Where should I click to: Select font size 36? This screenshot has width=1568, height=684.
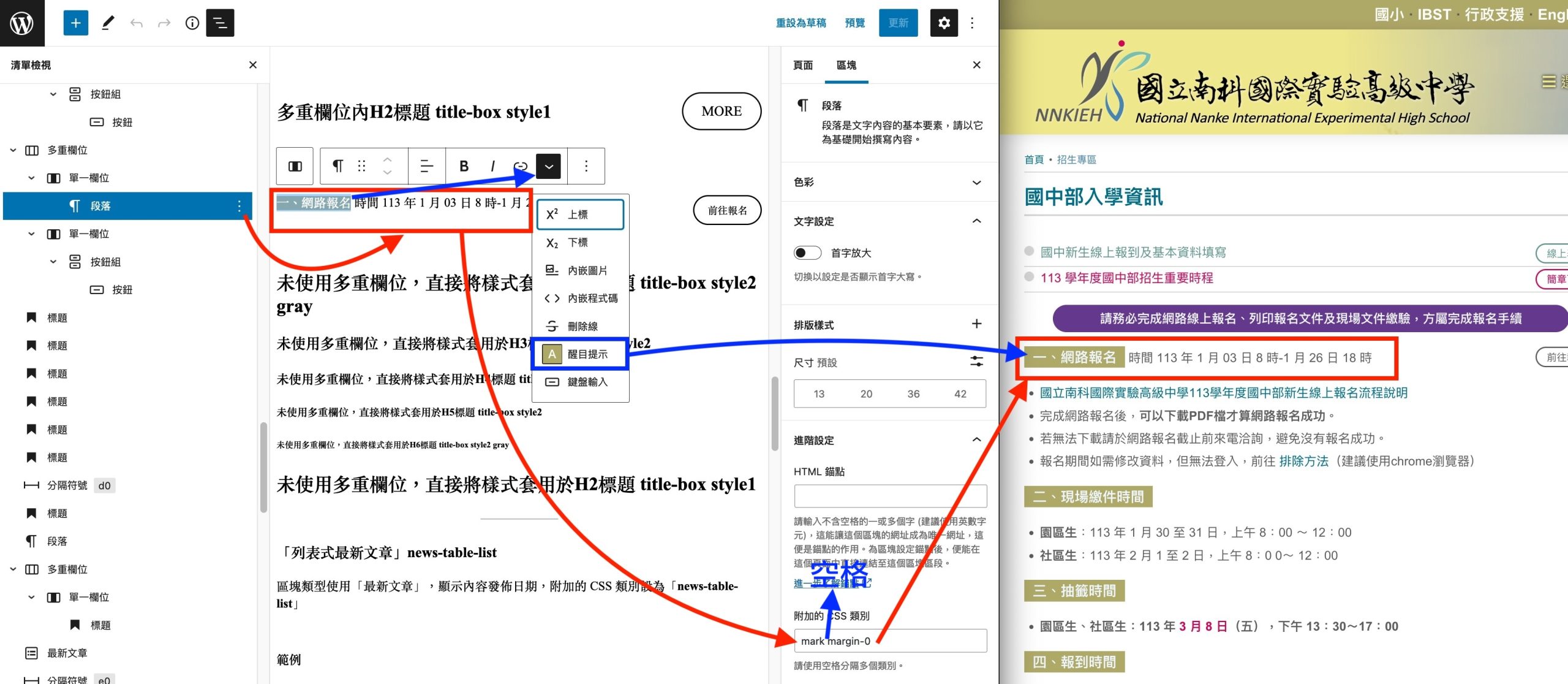913,394
